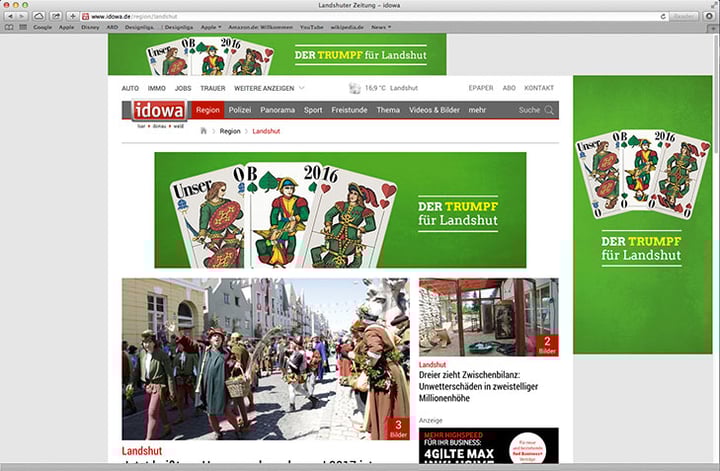Click the home icon in breadcrumb

tap(203, 131)
